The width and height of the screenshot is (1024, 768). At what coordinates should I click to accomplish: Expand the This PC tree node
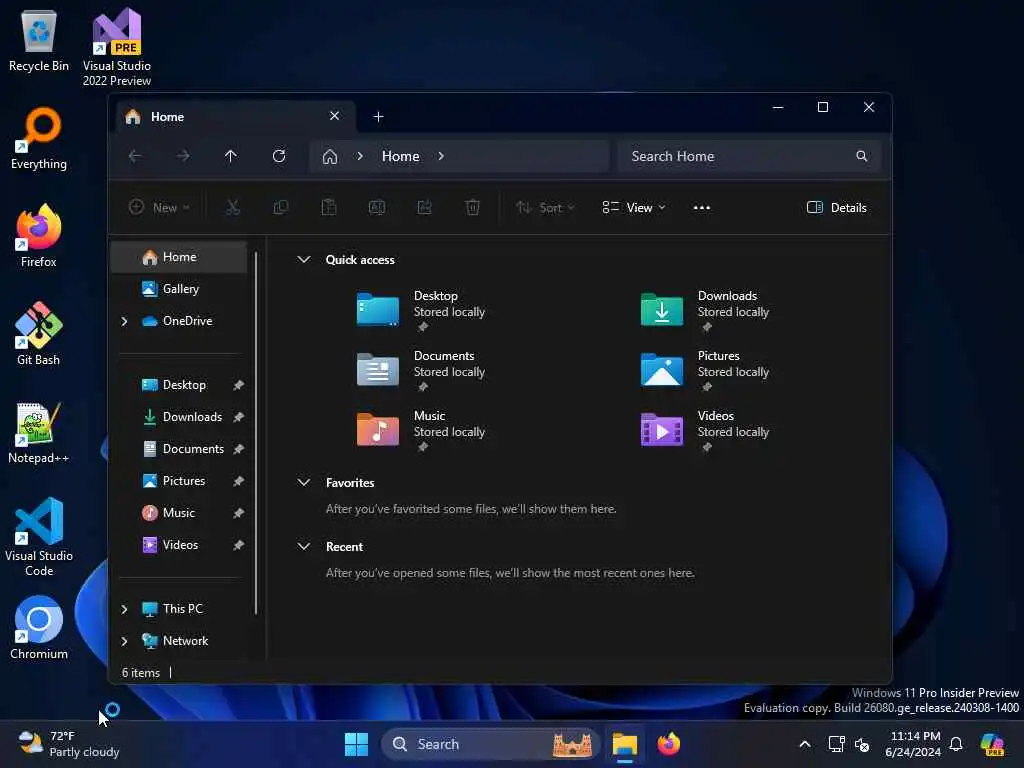[124, 609]
